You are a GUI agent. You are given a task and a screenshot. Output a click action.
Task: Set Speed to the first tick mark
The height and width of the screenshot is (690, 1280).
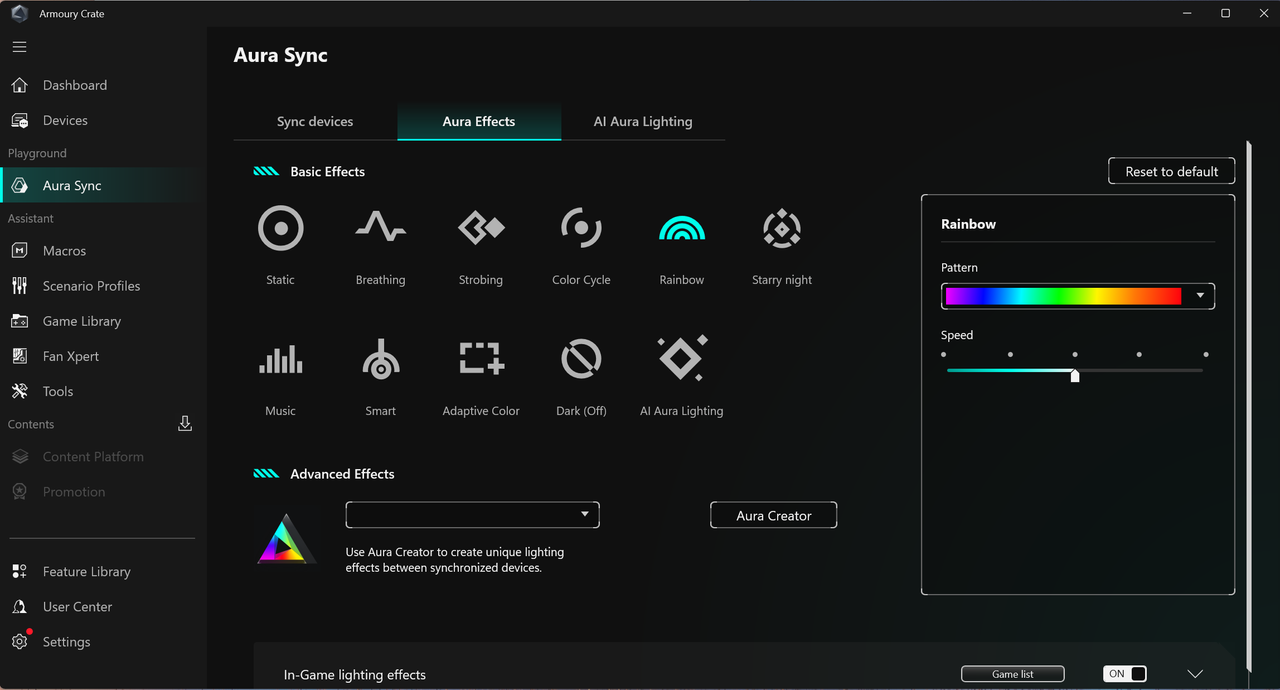click(x=944, y=354)
